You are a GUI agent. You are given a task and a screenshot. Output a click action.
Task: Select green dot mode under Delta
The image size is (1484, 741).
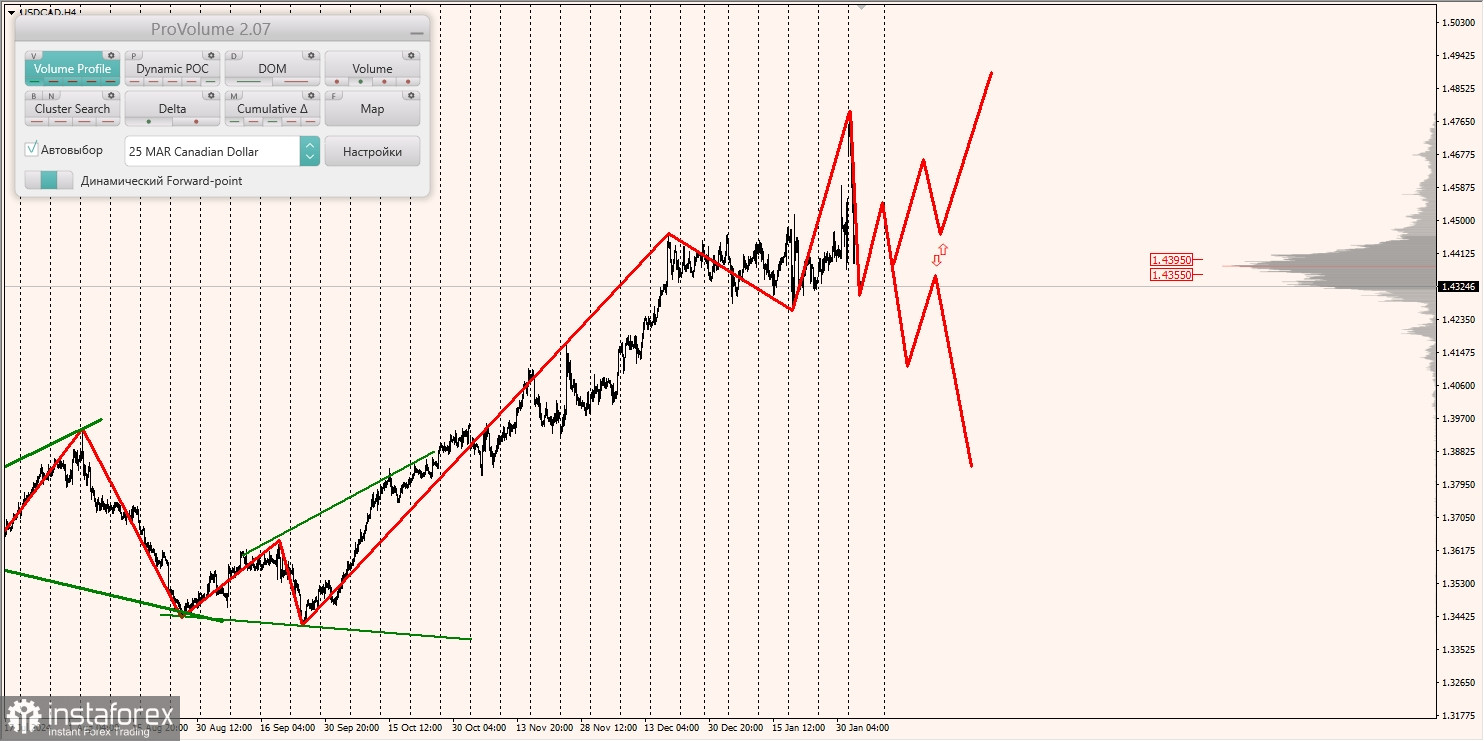coord(149,122)
